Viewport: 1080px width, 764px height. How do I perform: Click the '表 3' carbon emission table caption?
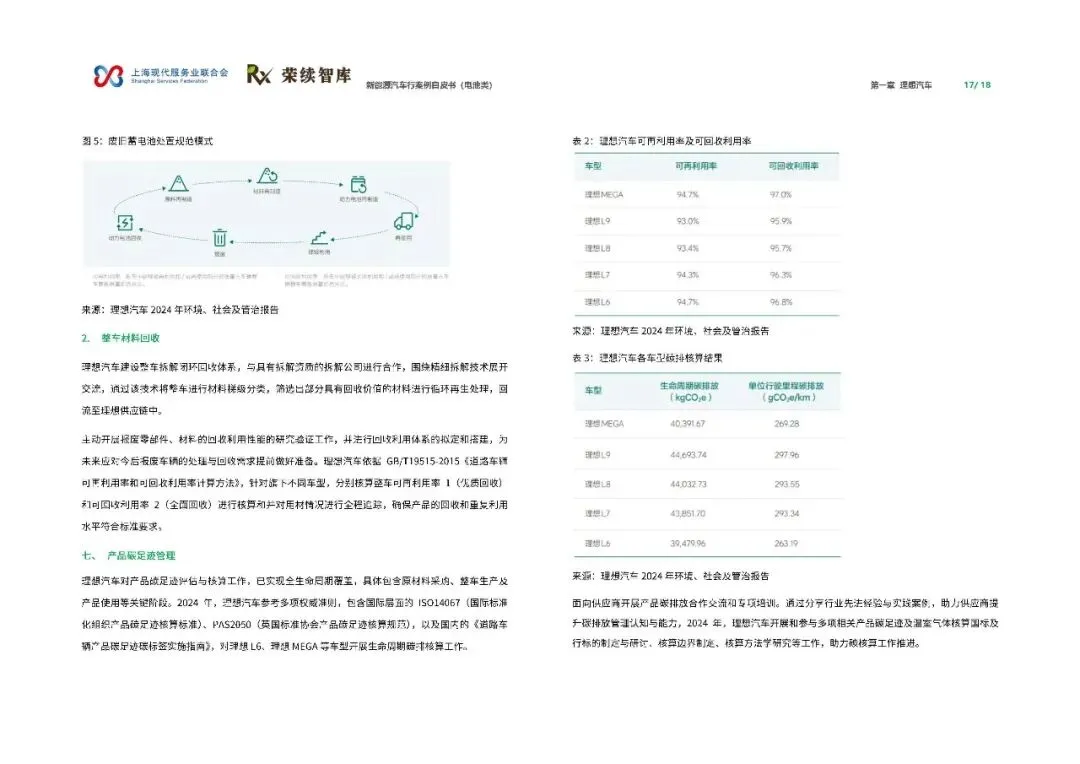647,358
